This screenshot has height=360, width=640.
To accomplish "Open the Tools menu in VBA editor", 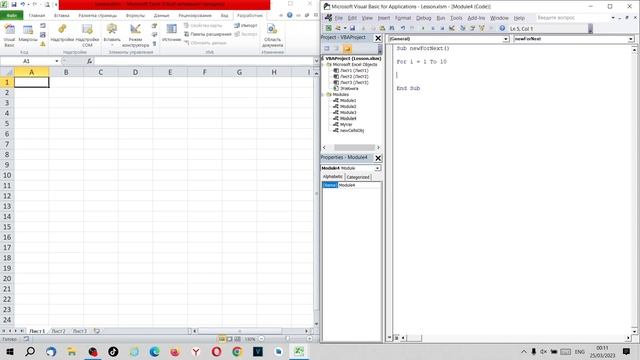I will tap(456, 18).
